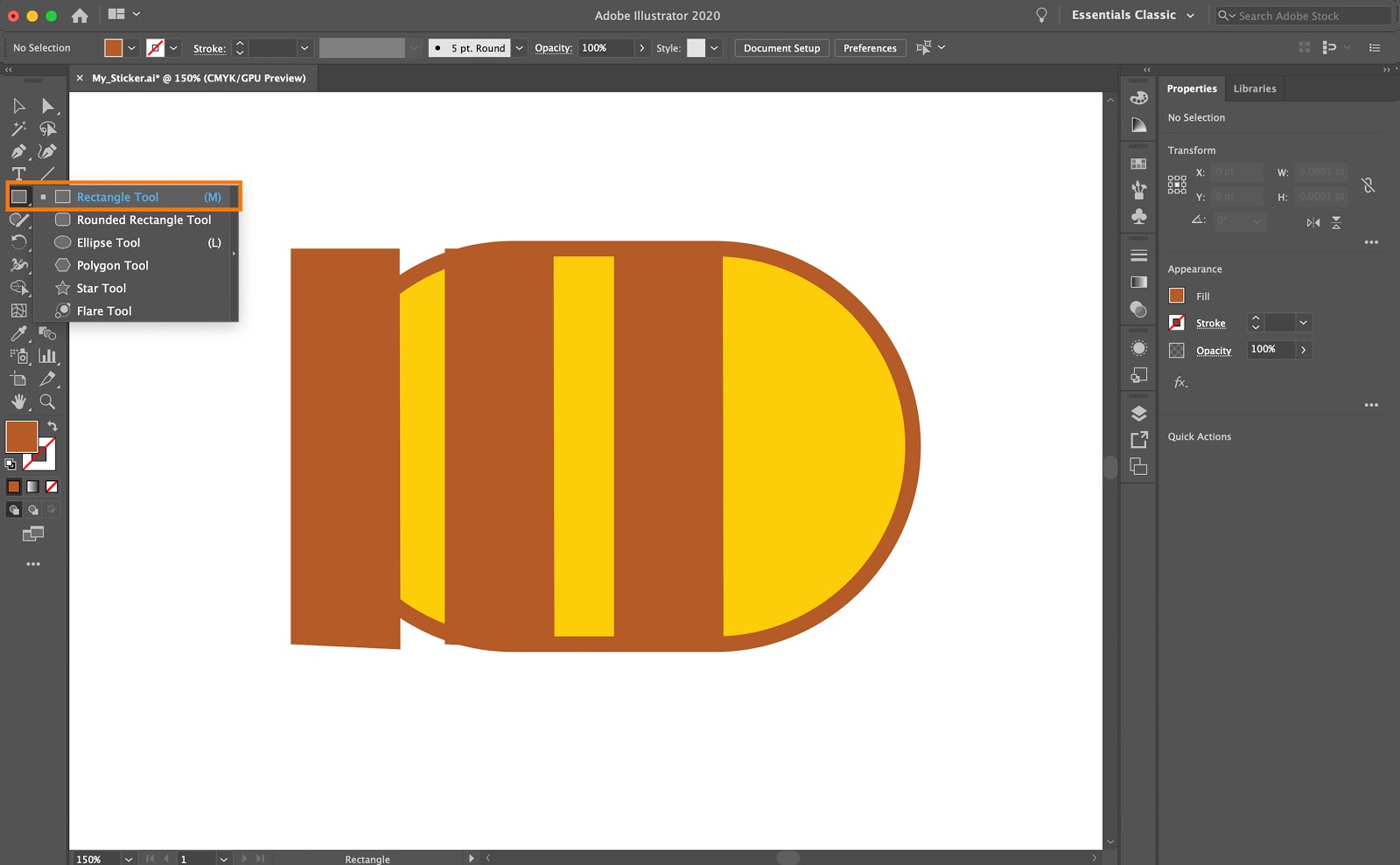Open the Stroke weight dropdown
Screen dimensions: 1400x865
[x=304, y=47]
